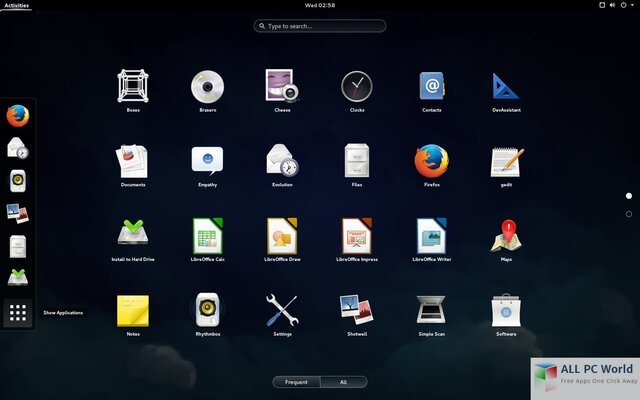Screen dimensions: 640x400
Task: Click Evolution mail in the dash
Action: coord(18,148)
